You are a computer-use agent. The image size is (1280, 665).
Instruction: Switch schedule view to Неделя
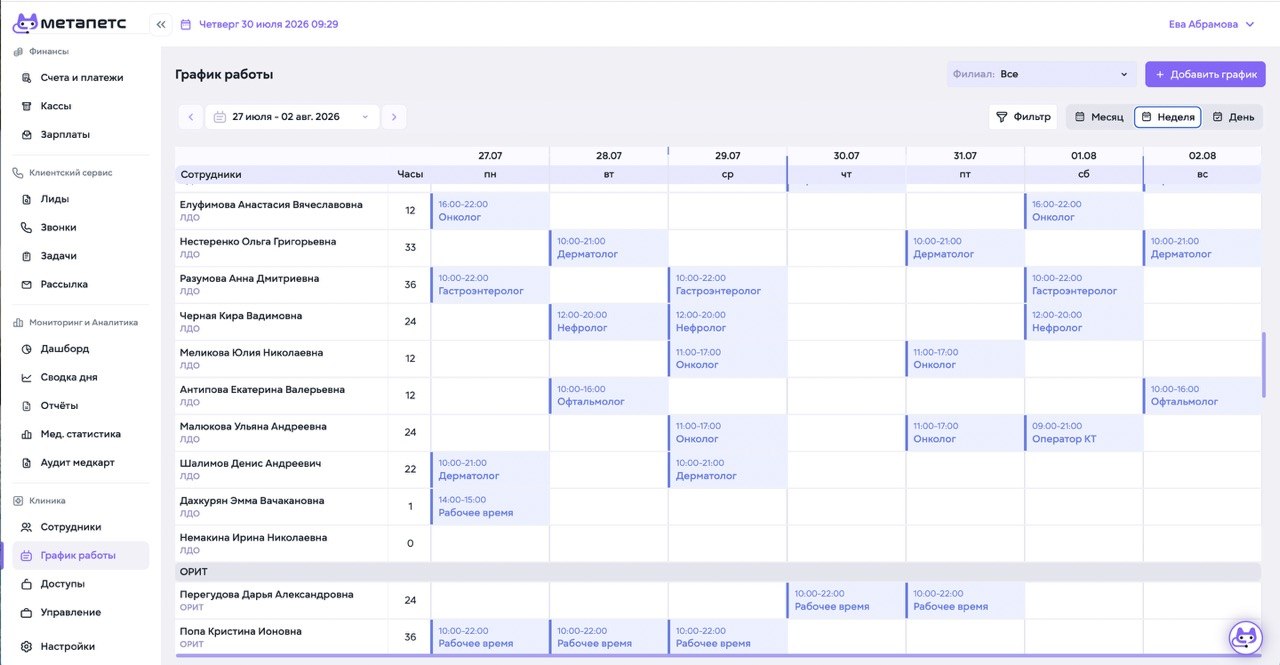click(1168, 117)
